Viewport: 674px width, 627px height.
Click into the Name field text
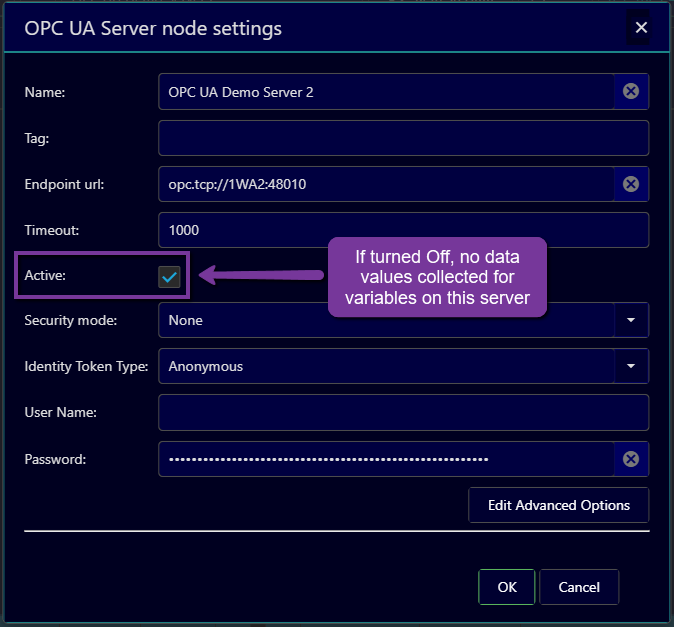(x=385, y=92)
